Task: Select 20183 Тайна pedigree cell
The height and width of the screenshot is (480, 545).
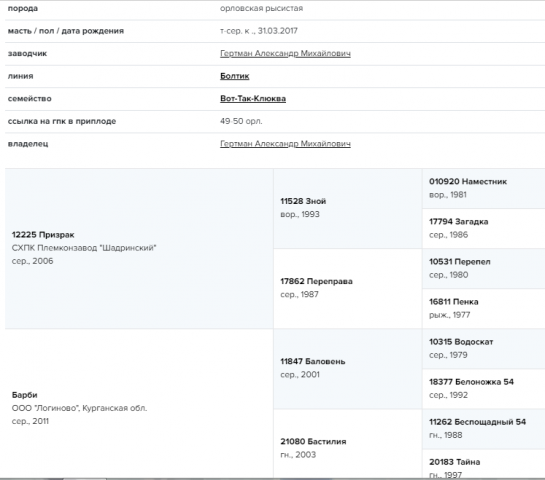Action: click(x=483, y=464)
